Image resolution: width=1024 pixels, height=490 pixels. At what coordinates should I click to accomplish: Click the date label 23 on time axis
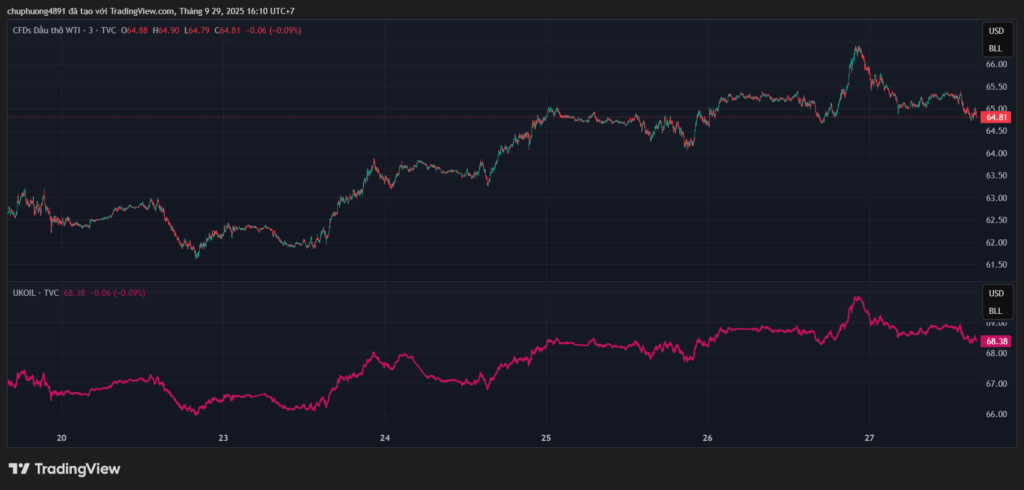click(223, 438)
